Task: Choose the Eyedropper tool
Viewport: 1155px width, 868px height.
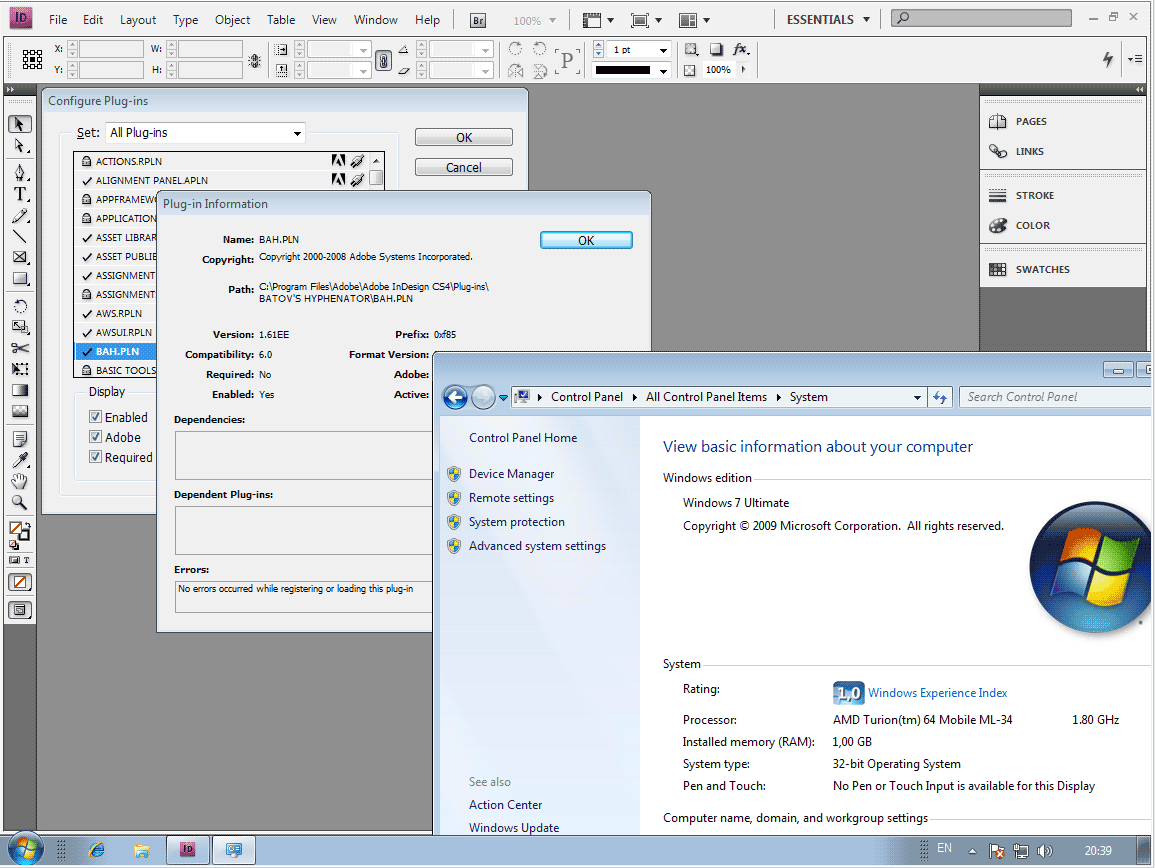Action: (20, 460)
